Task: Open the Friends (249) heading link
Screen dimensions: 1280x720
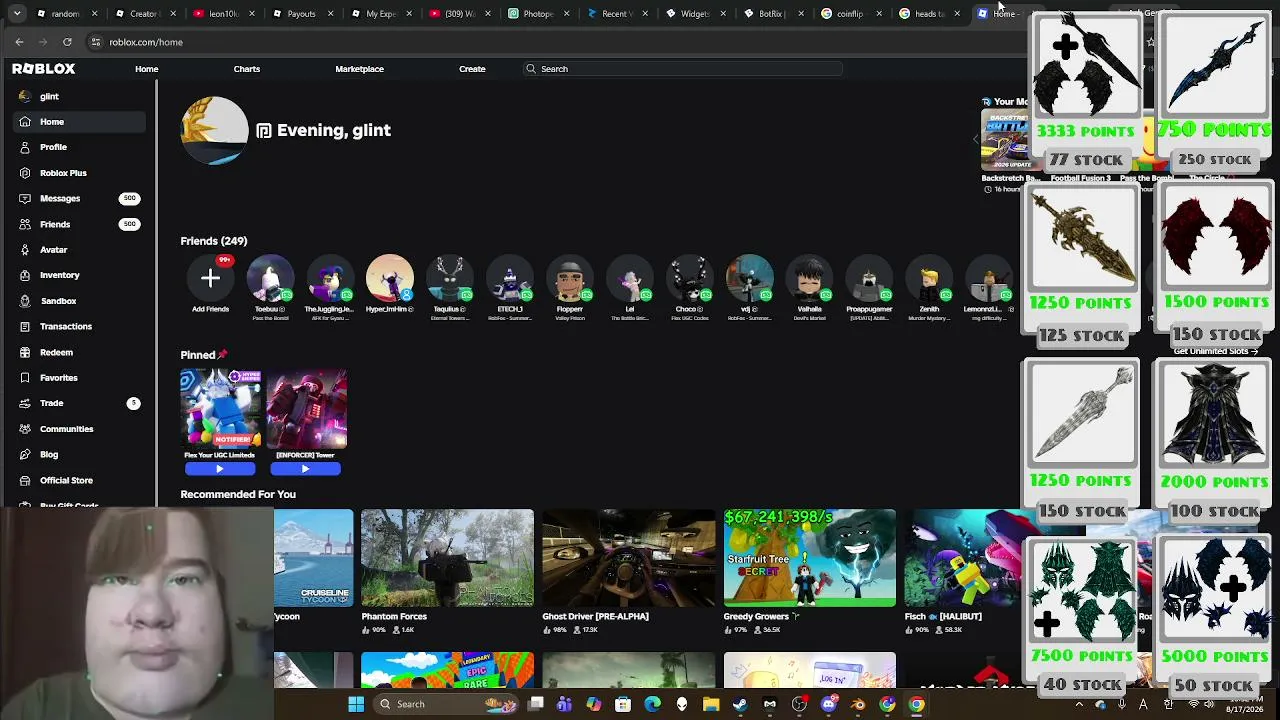Action: (213, 241)
